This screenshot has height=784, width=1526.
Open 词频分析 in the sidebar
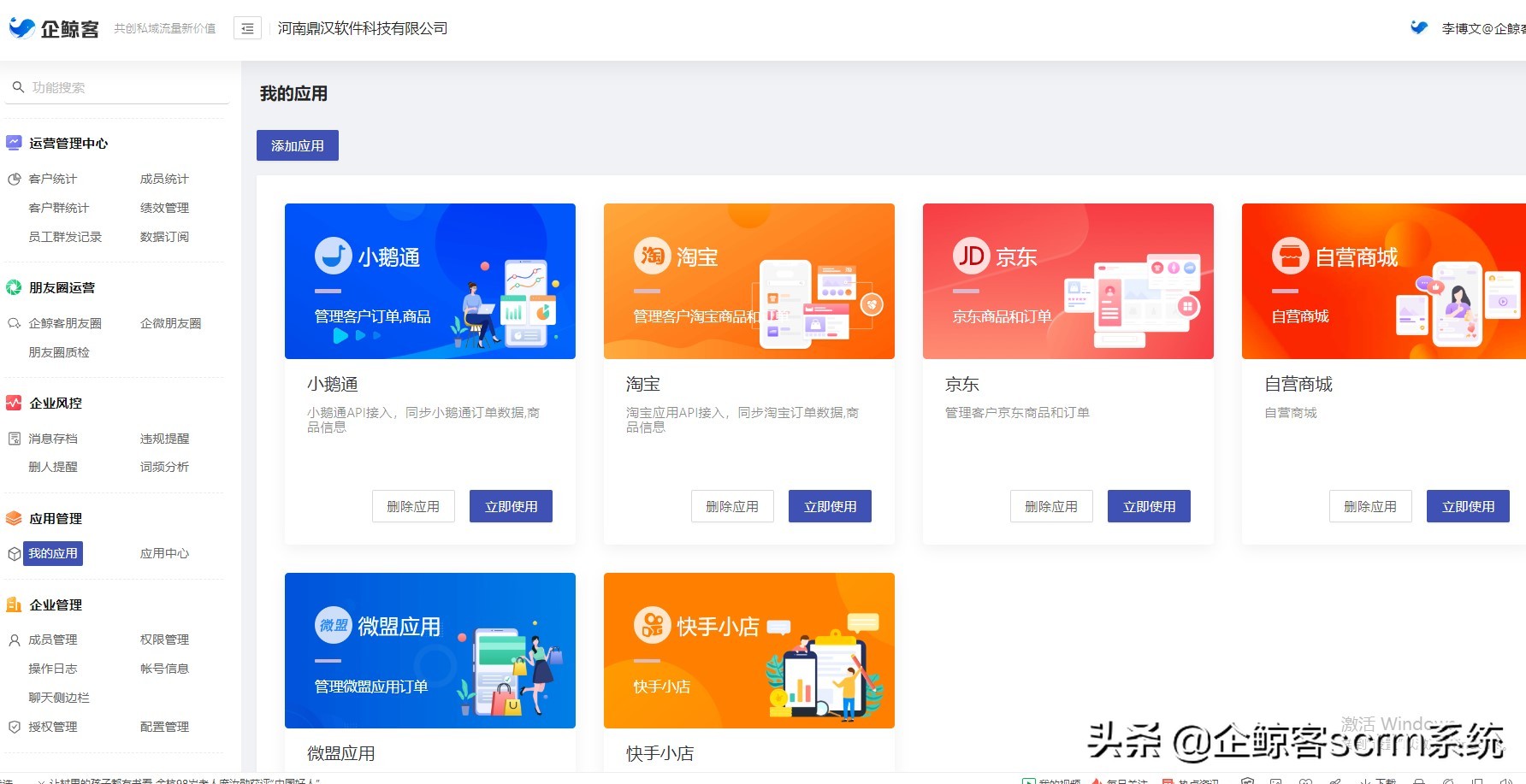[x=164, y=467]
